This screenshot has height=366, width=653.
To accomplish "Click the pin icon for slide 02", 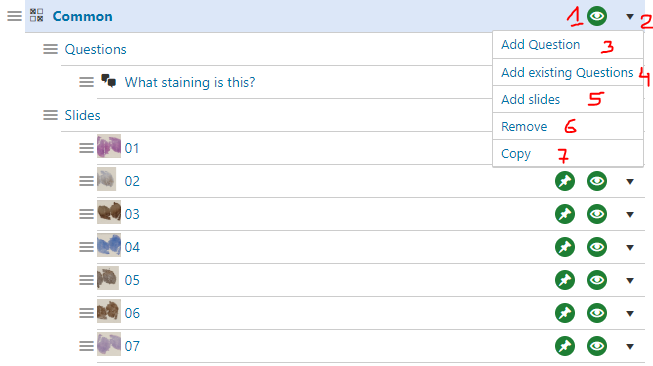I will [x=565, y=181].
